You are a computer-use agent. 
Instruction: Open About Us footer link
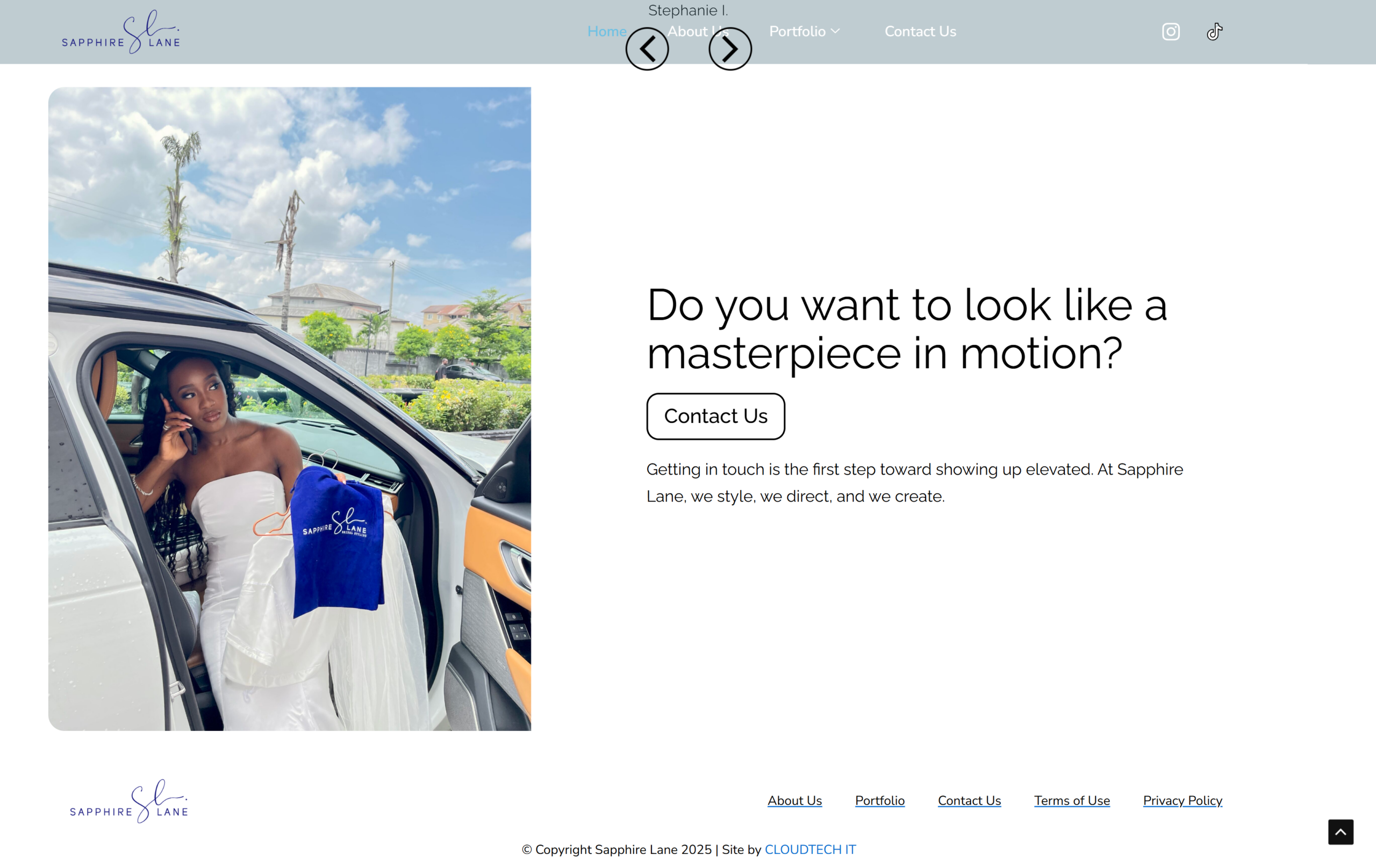(x=794, y=801)
